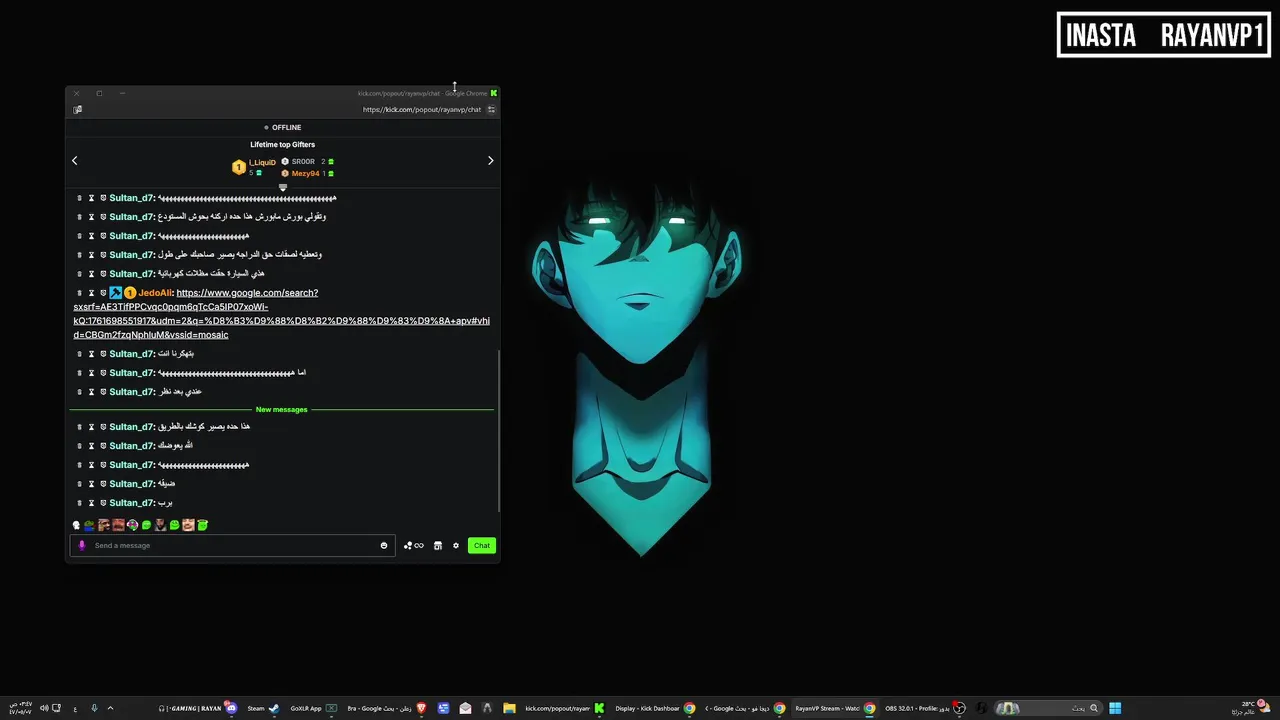This screenshot has width=1280, height=720.
Task: Toggle the taskbar microphone tray icon
Action: click(x=94, y=708)
